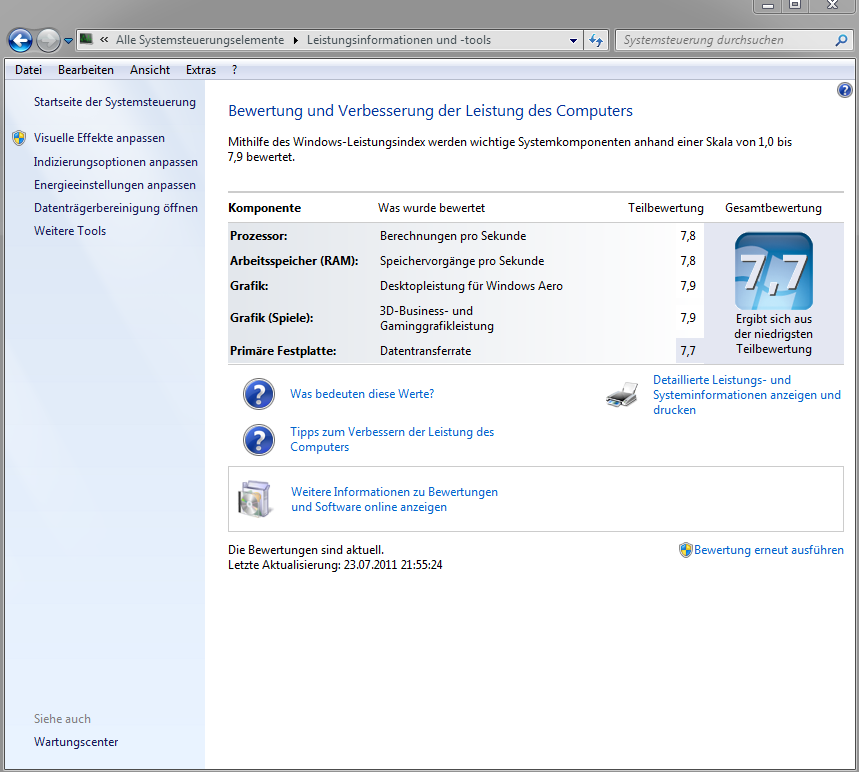Click the shield icon by Bewertung erneut ausführen
859x772 pixels.
(x=685, y=550)
